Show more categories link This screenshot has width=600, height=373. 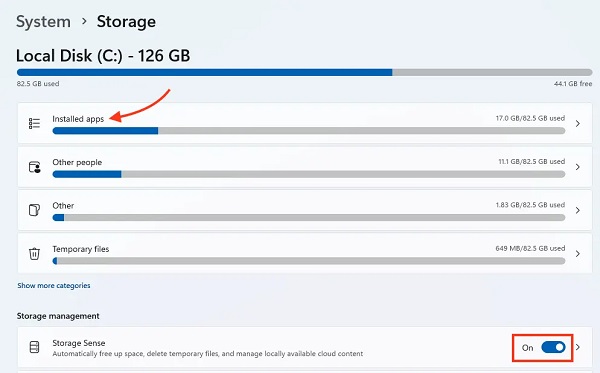[54, 285]
